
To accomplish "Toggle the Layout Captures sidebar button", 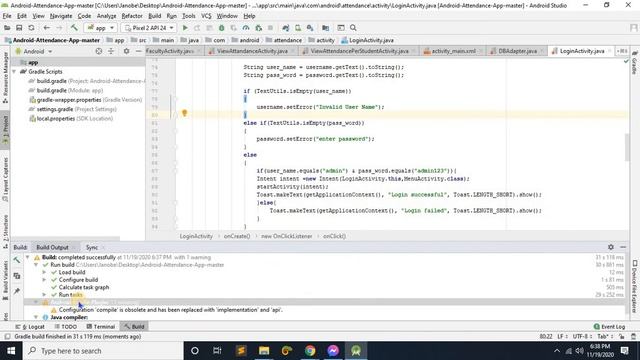I will point(5,179).
